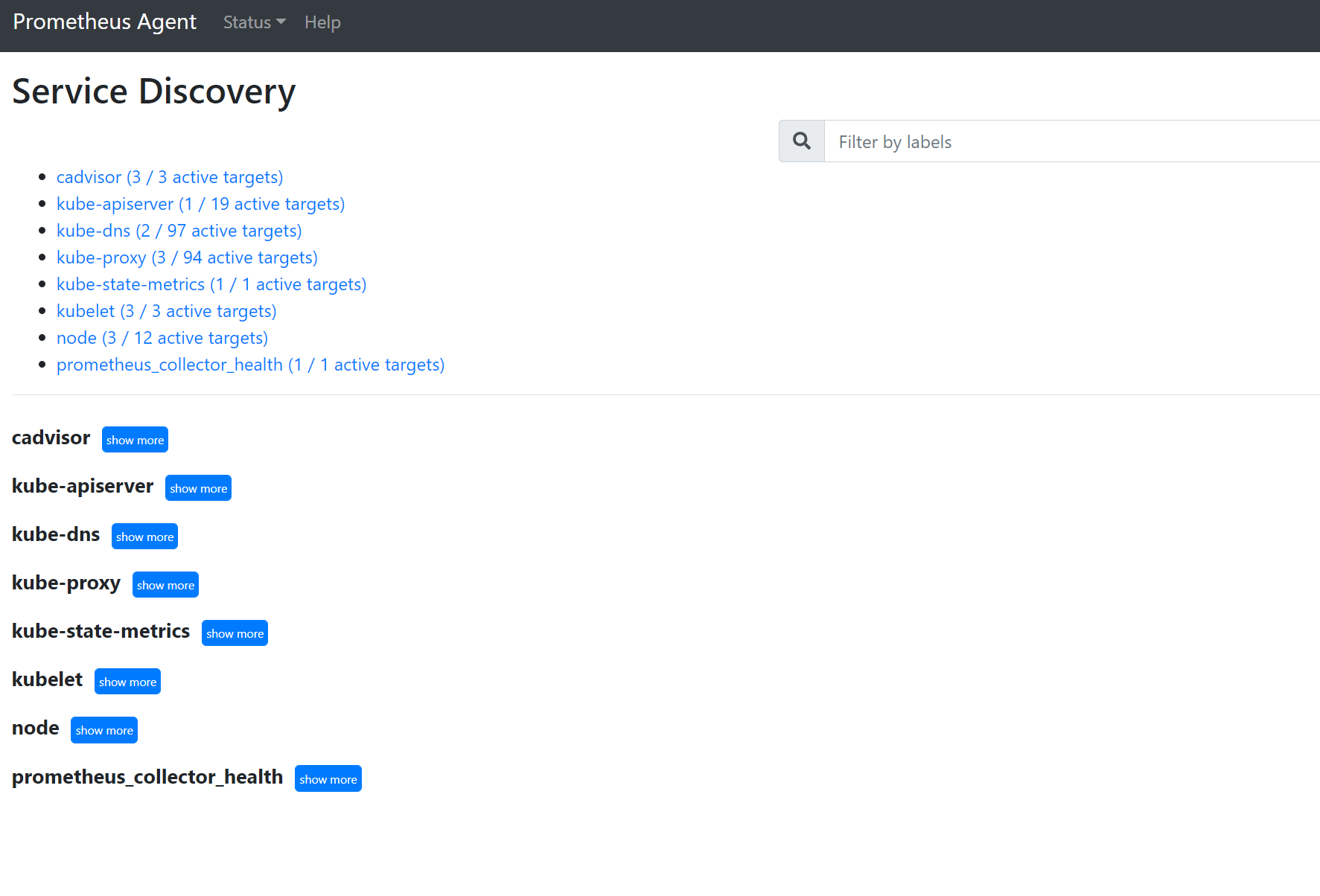Screen dimensions: 1320x896
Task: Click the search magnifier icon
Action: pyautogui.click(x=801, y=141)
